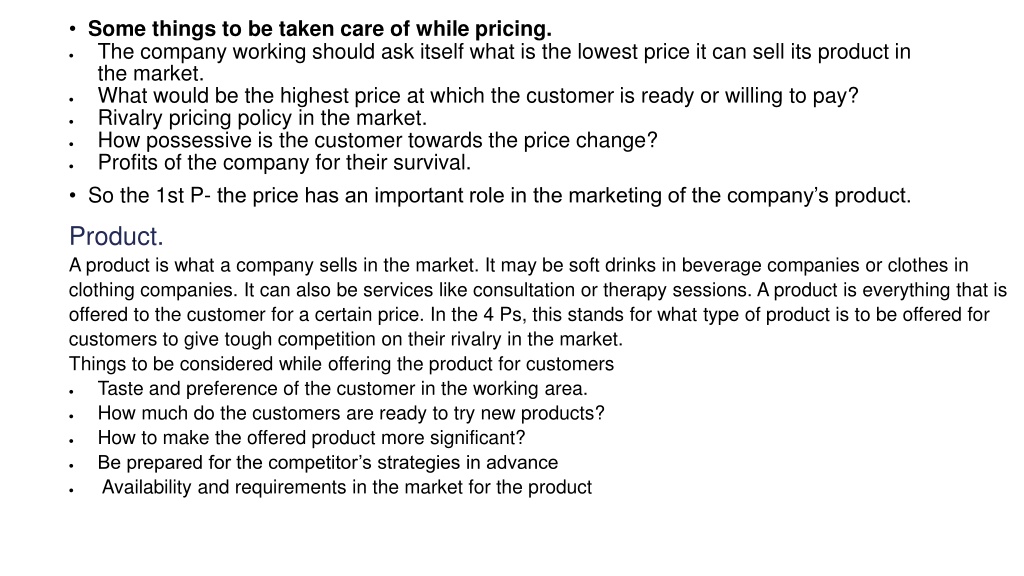Click the '1st P- the price' summary sentence
Screen dimensions: 1024x576
tap(499, 196)
